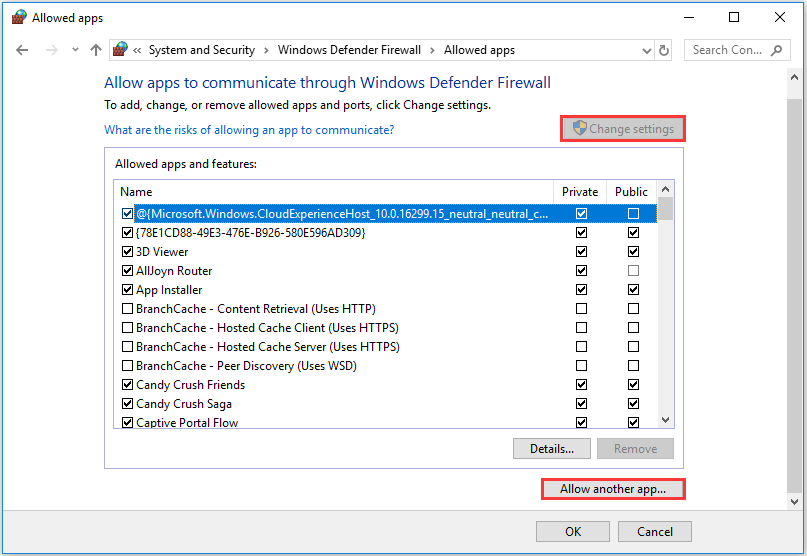This screenshot has height=556, width=807.
Task: Open Windows Defender Firewall breadcrumb
Action: pos(349,50)
